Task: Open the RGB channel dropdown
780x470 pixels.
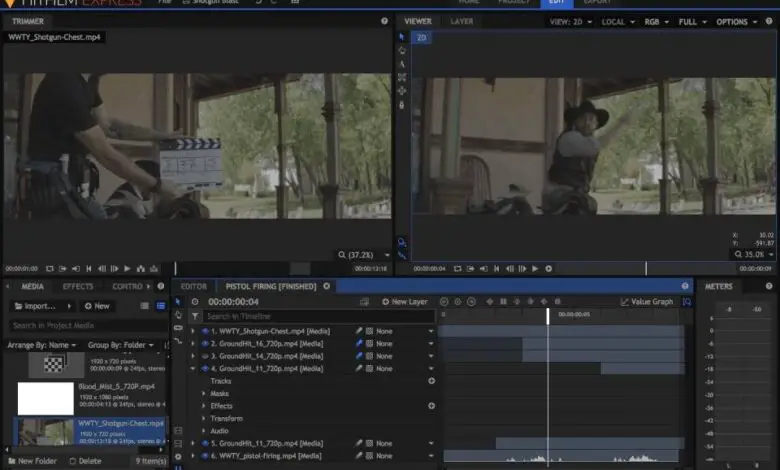Action: 657,22
